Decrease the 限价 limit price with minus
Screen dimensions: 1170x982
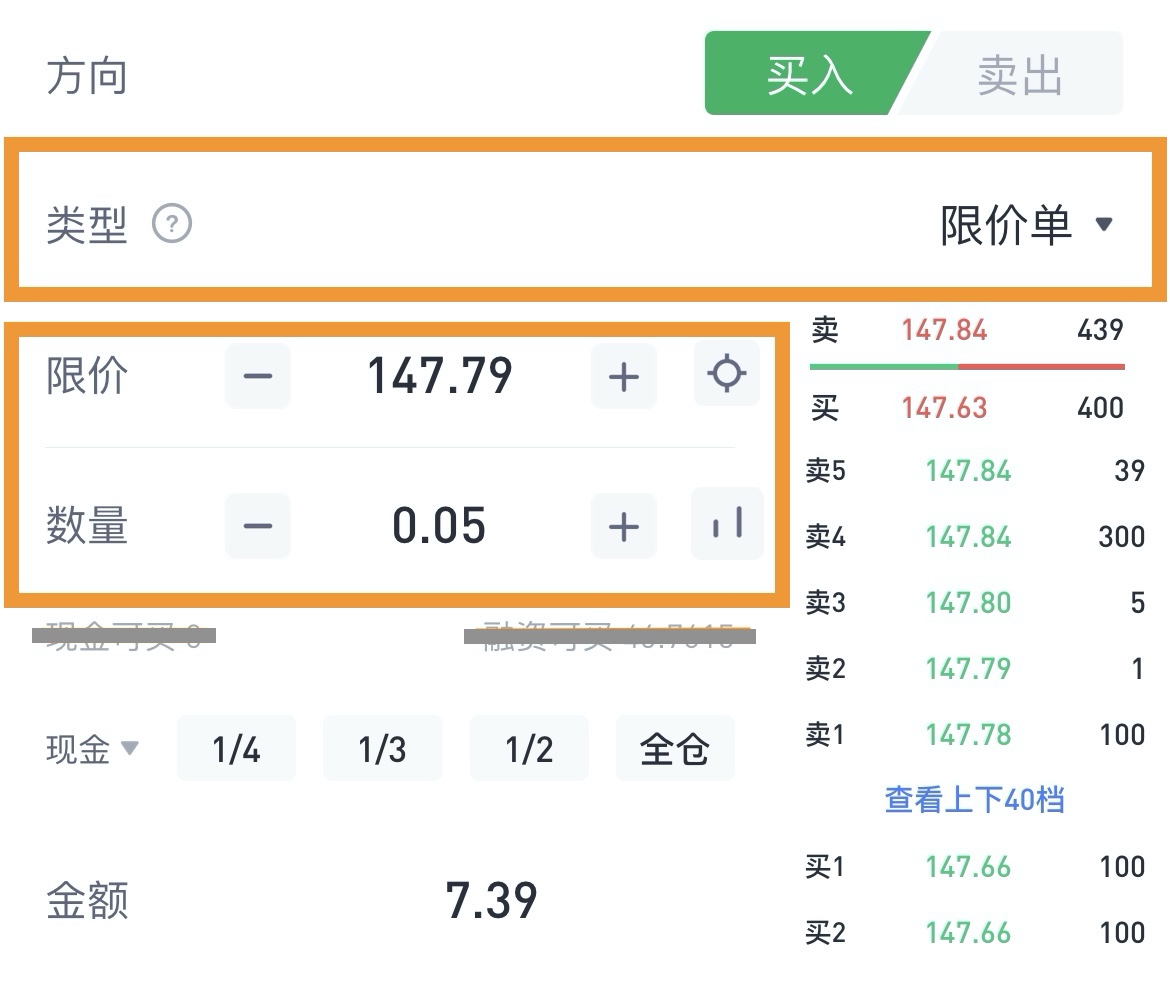coord(258,376)
